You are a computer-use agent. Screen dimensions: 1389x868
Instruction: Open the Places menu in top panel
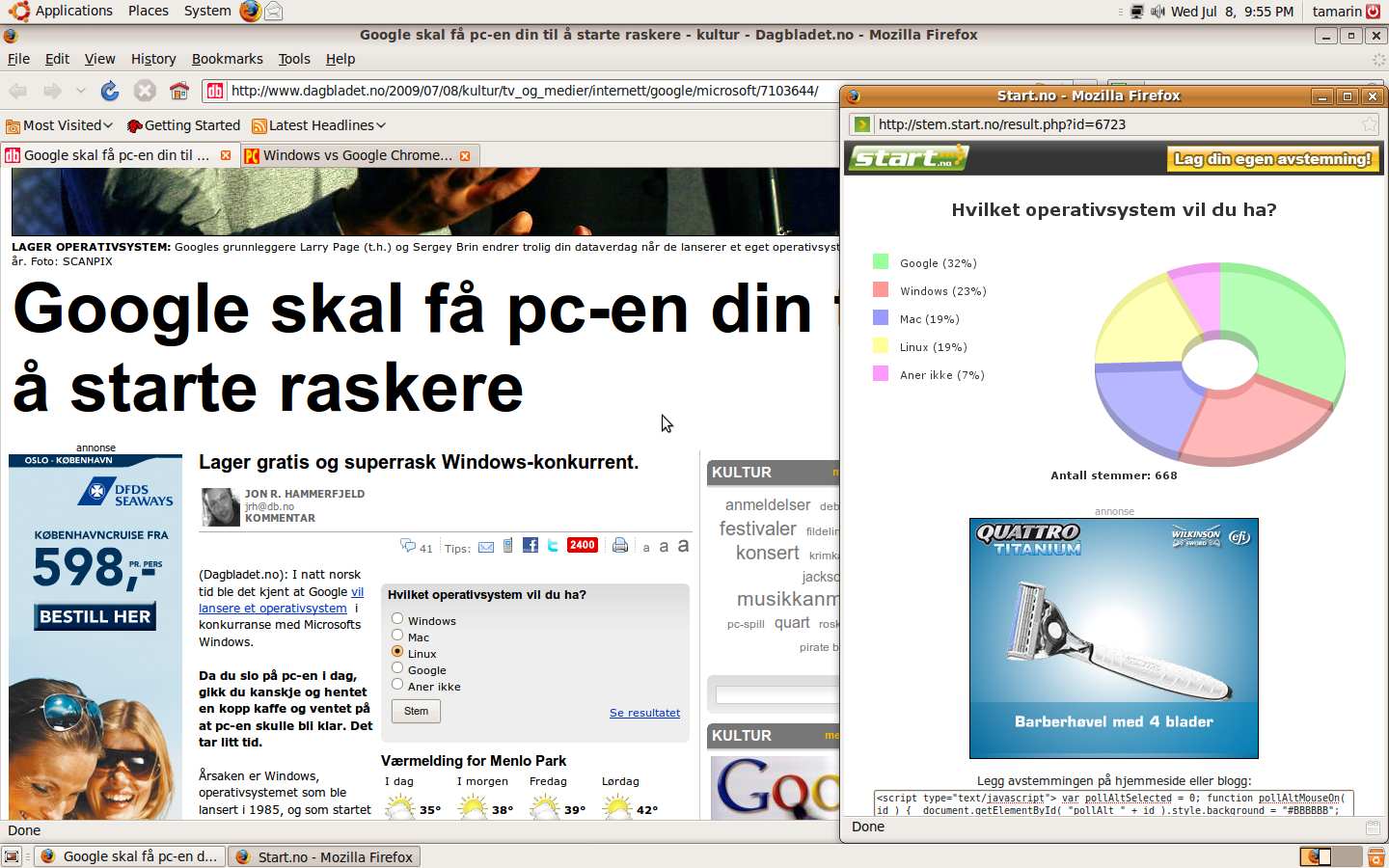pyautogui.click(x=149, y=11)
